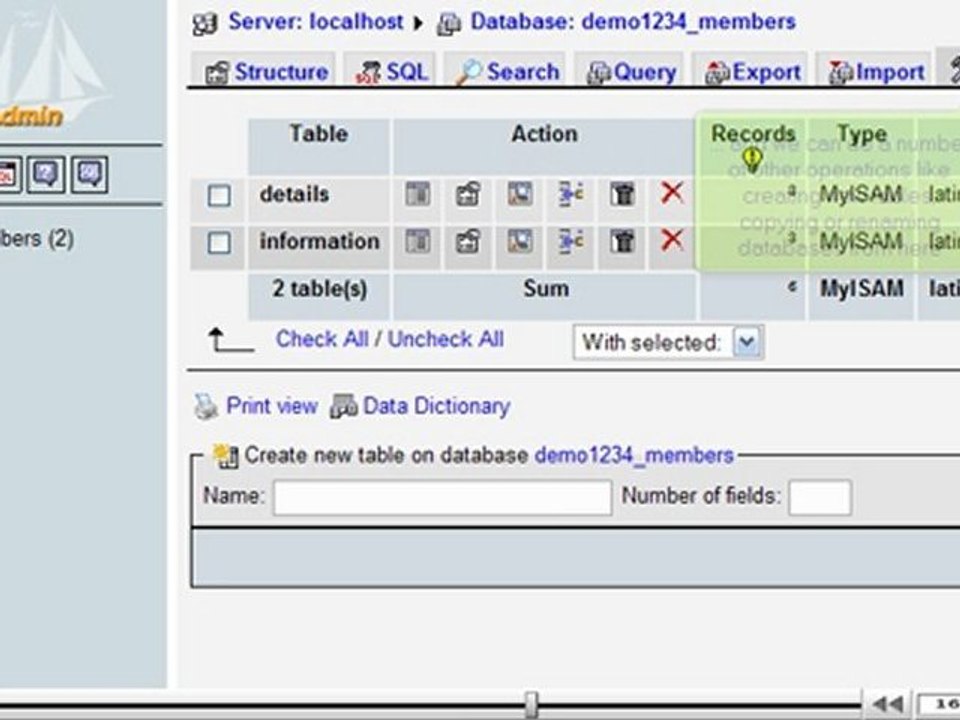
Task: Empty the details table
Action: pos(622,195)
